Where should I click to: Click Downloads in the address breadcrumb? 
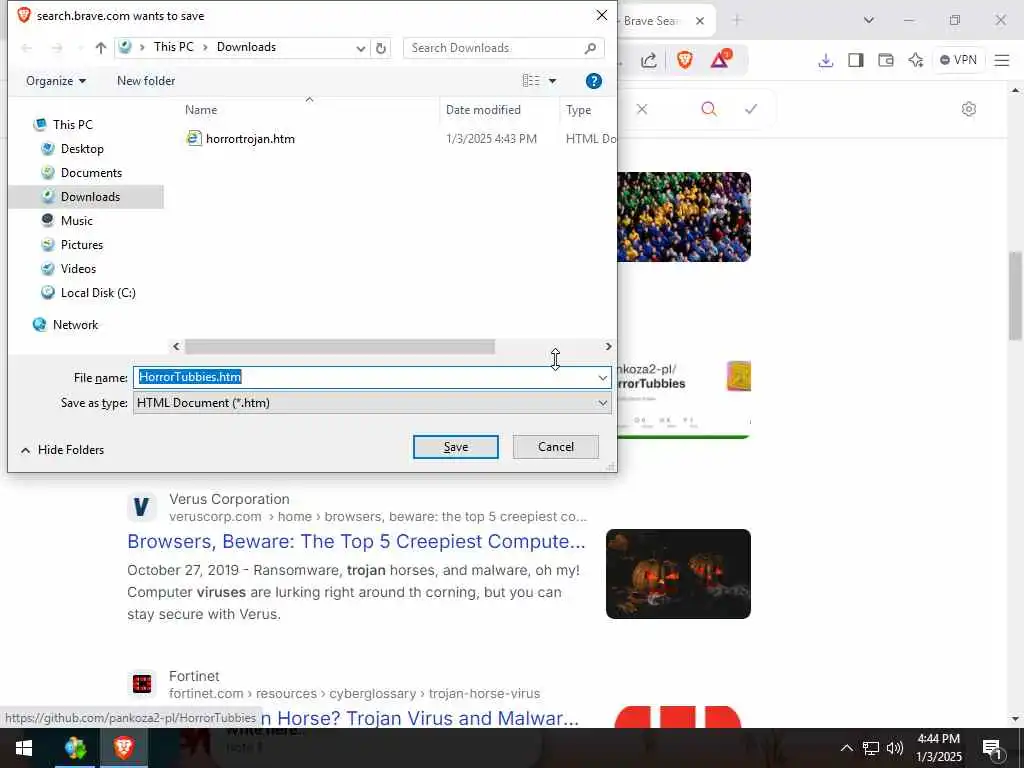(246, 47)
